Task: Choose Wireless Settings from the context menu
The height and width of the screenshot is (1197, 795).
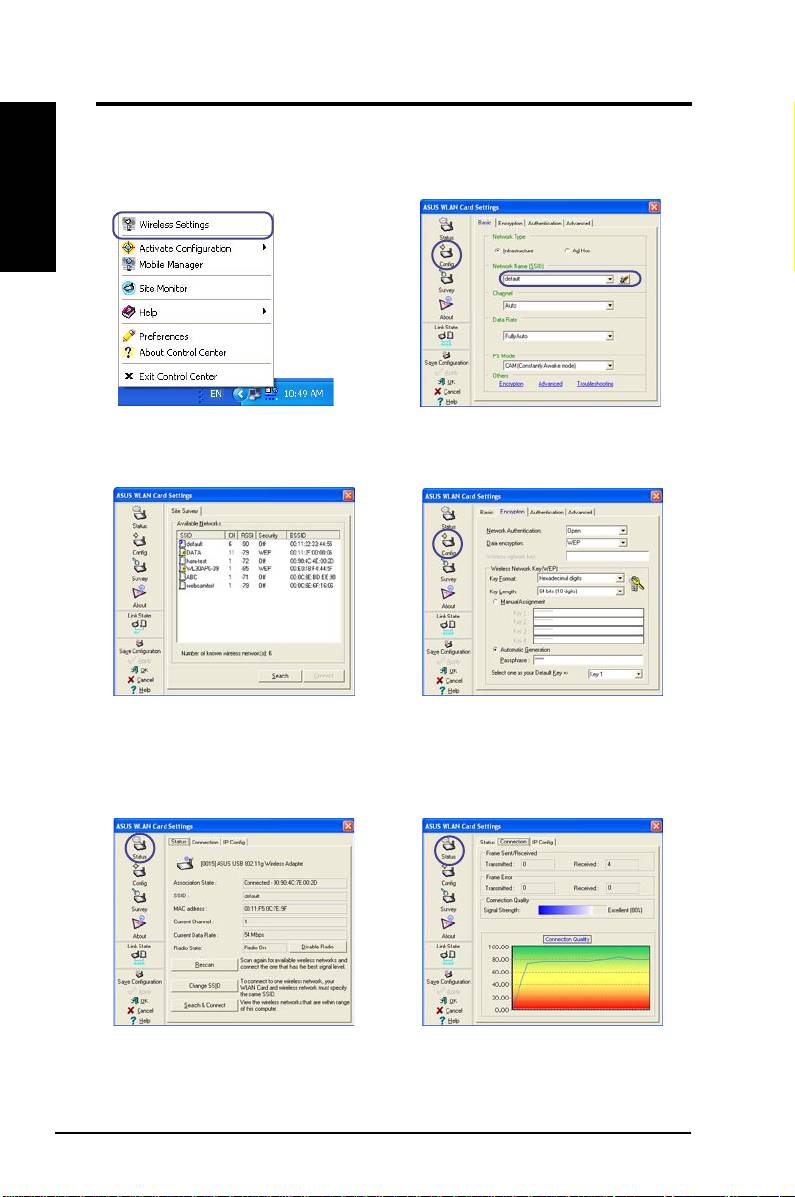Action: (x=173, y=224)
